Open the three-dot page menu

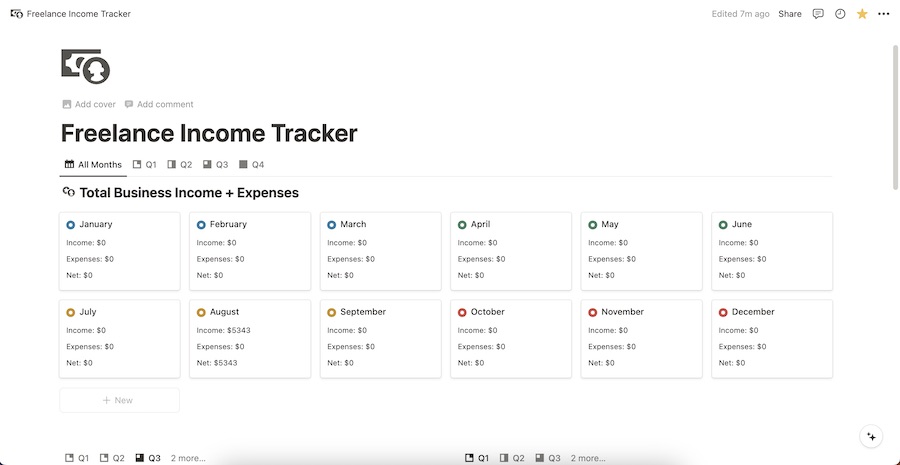tap(884, 14)
